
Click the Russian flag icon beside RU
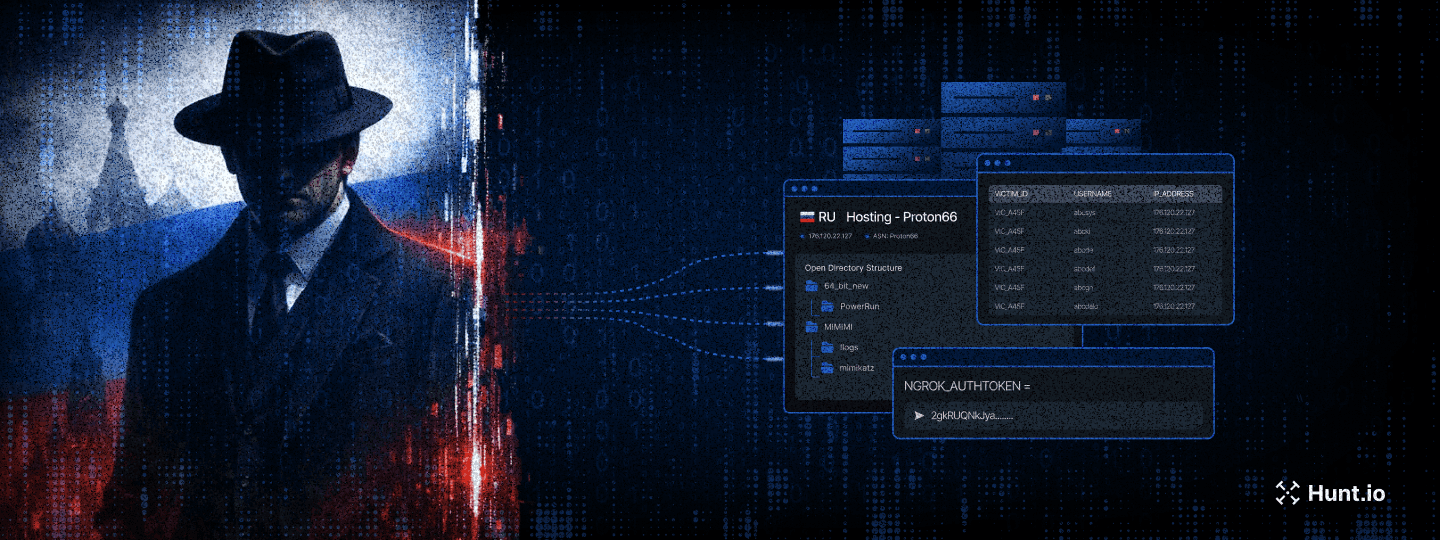coord(806,217)
